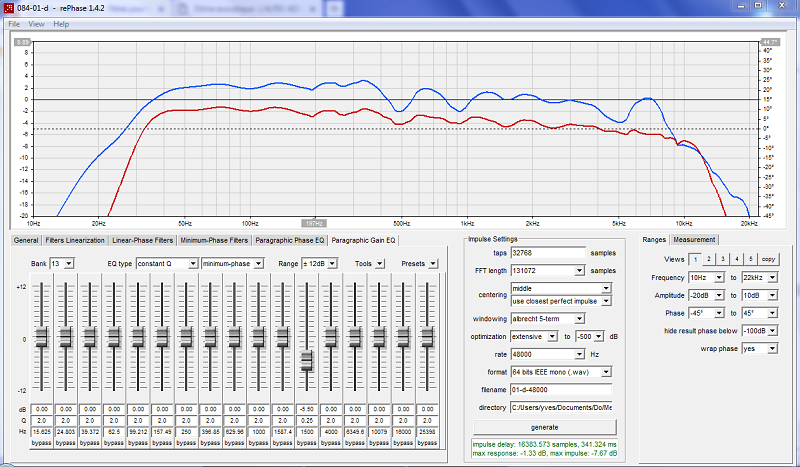The width and height of the screenshot is (800, 467).
Task: Open the rate 48000 Hz dropdown
Action: (x=580, y=354)
